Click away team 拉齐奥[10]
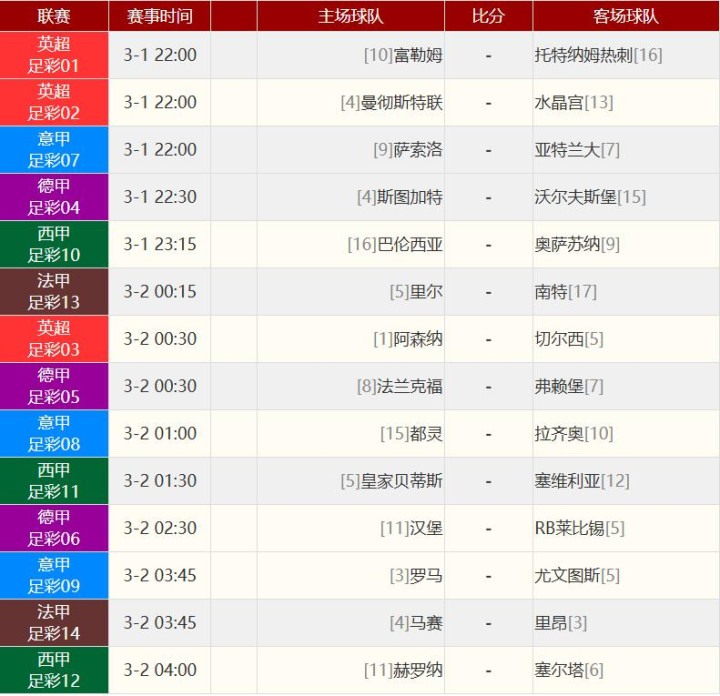The height and width of the screenshot is (696, 720). click(574, 434)
